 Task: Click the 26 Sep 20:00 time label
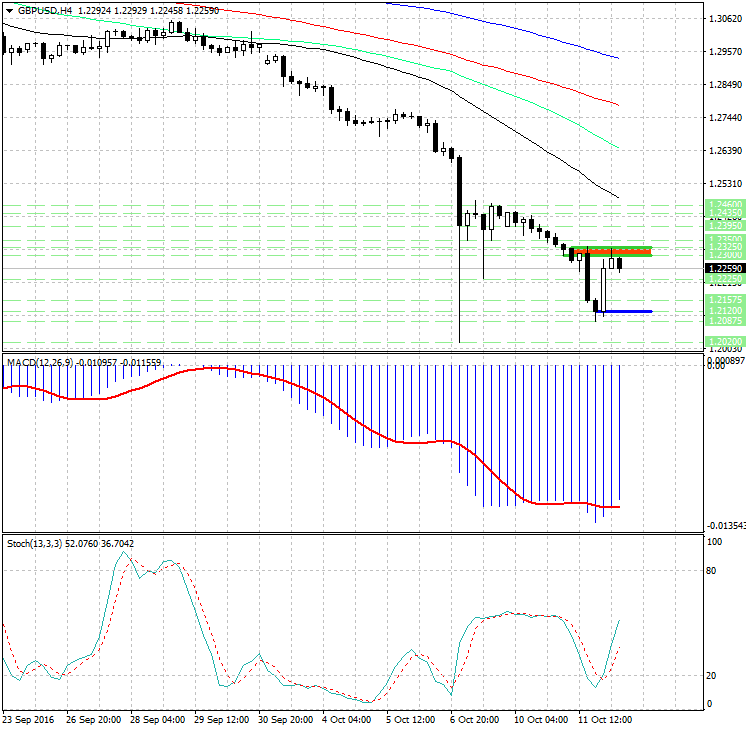(93, 720)
